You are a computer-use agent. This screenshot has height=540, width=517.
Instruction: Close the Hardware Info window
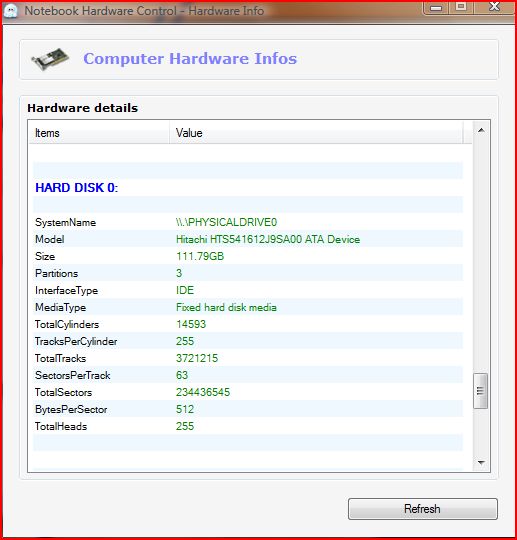[495, 7]
